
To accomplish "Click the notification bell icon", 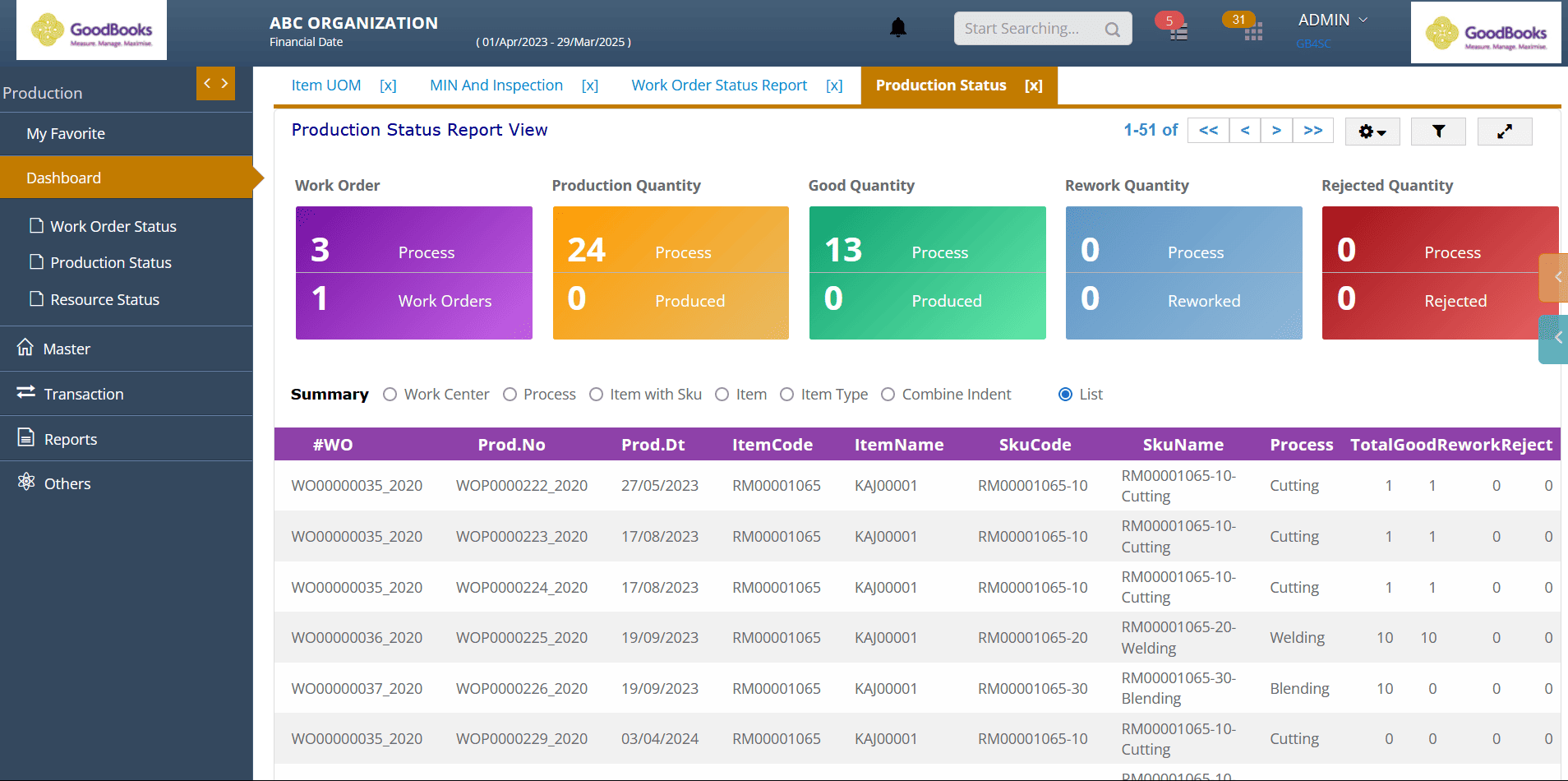I will click(898, 28).
